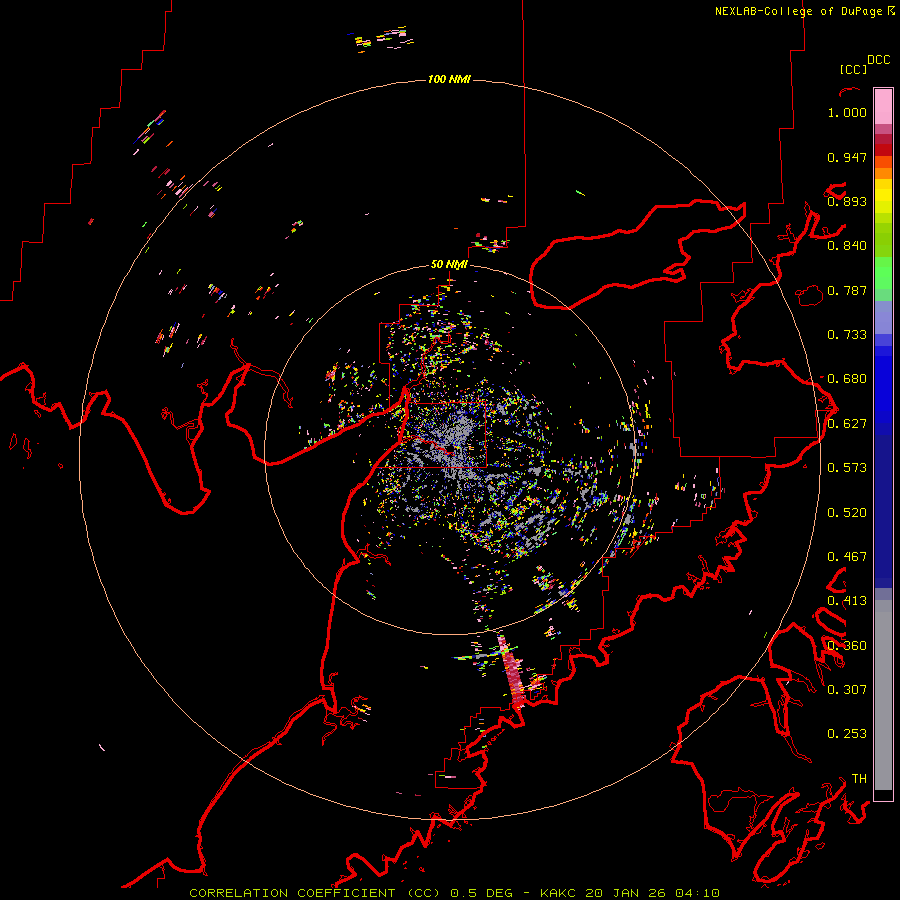This screenshot has height=900, width=900.
Task: Click the 0.253 scale value
Action: point(847,734)
